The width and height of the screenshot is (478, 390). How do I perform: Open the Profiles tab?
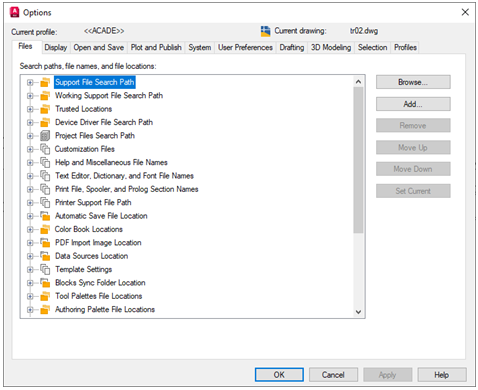(x=405, y=47)
